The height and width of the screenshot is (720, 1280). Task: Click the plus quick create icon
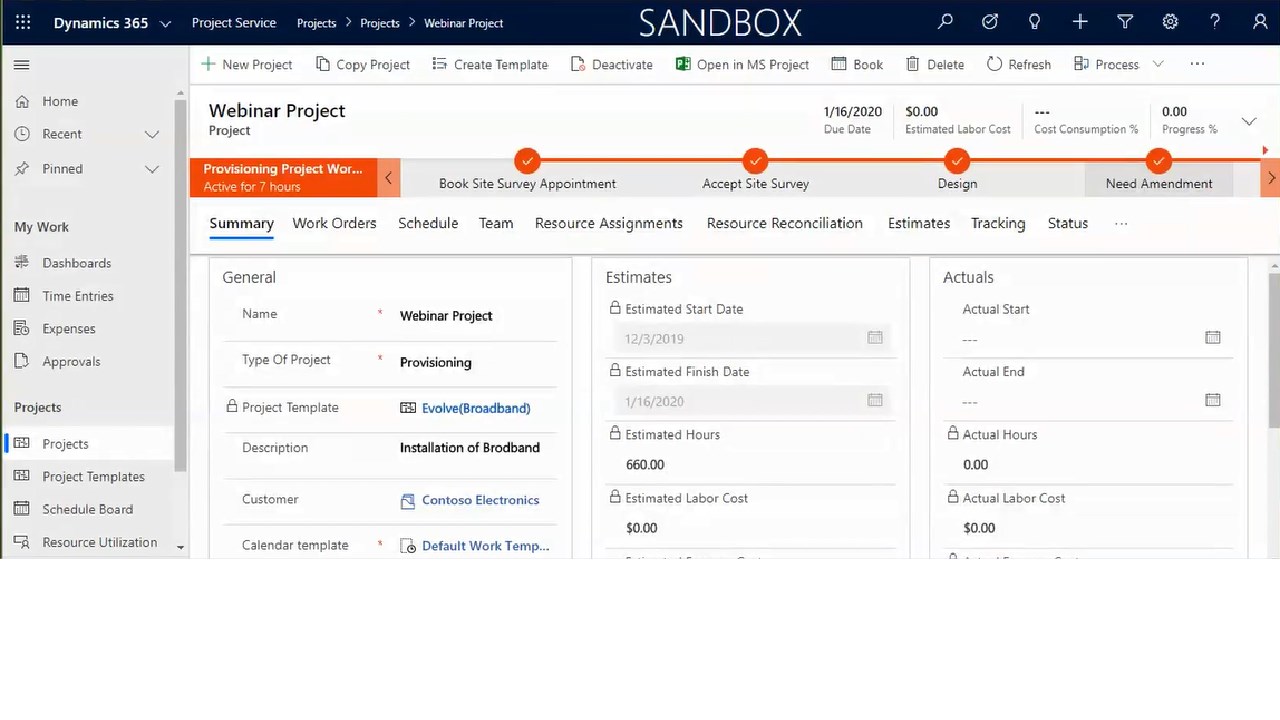coord(1080,22)
